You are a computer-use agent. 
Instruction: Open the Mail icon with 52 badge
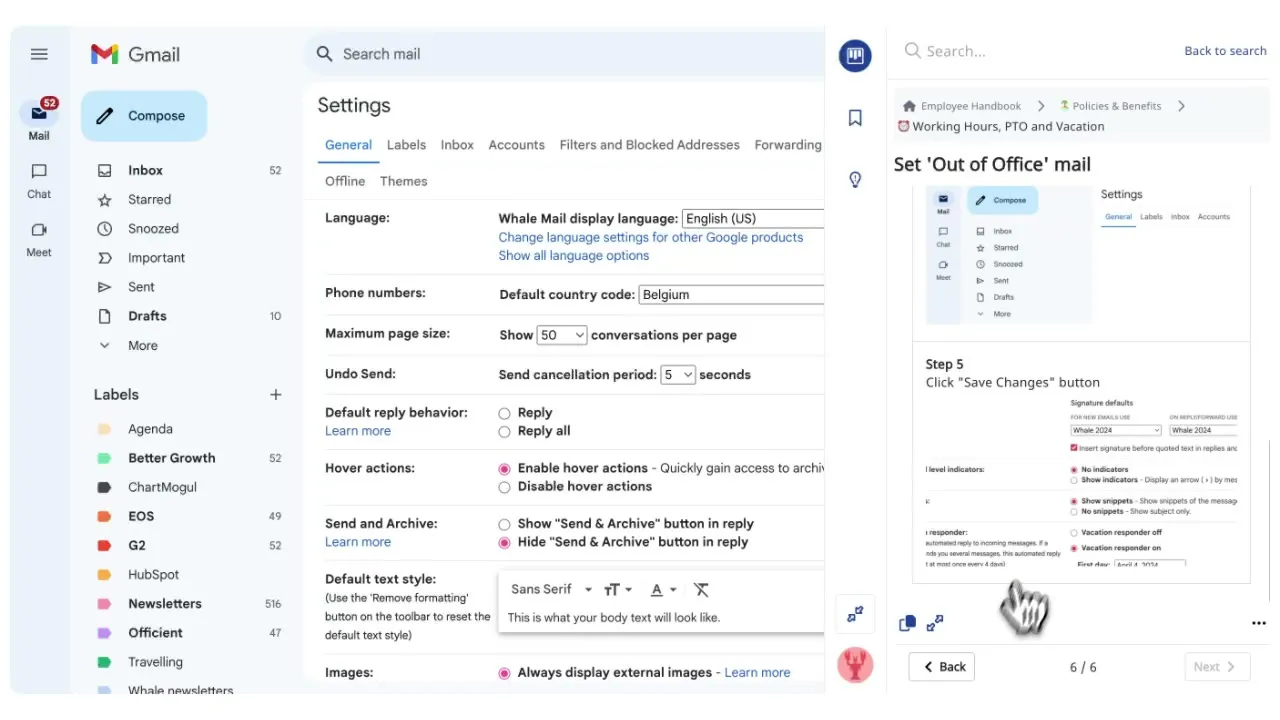tap(39, 113)
